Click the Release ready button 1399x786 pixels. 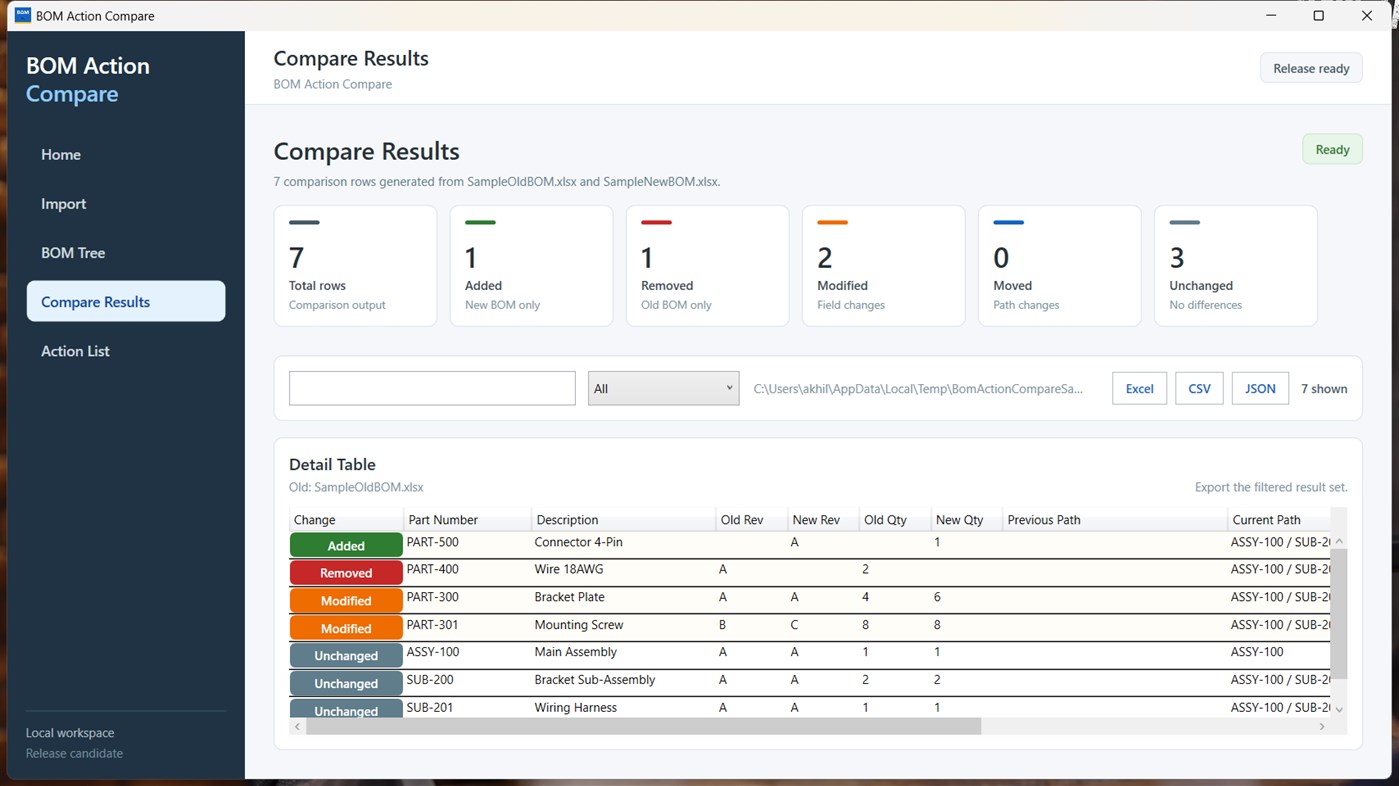(x=1311, y=68)
